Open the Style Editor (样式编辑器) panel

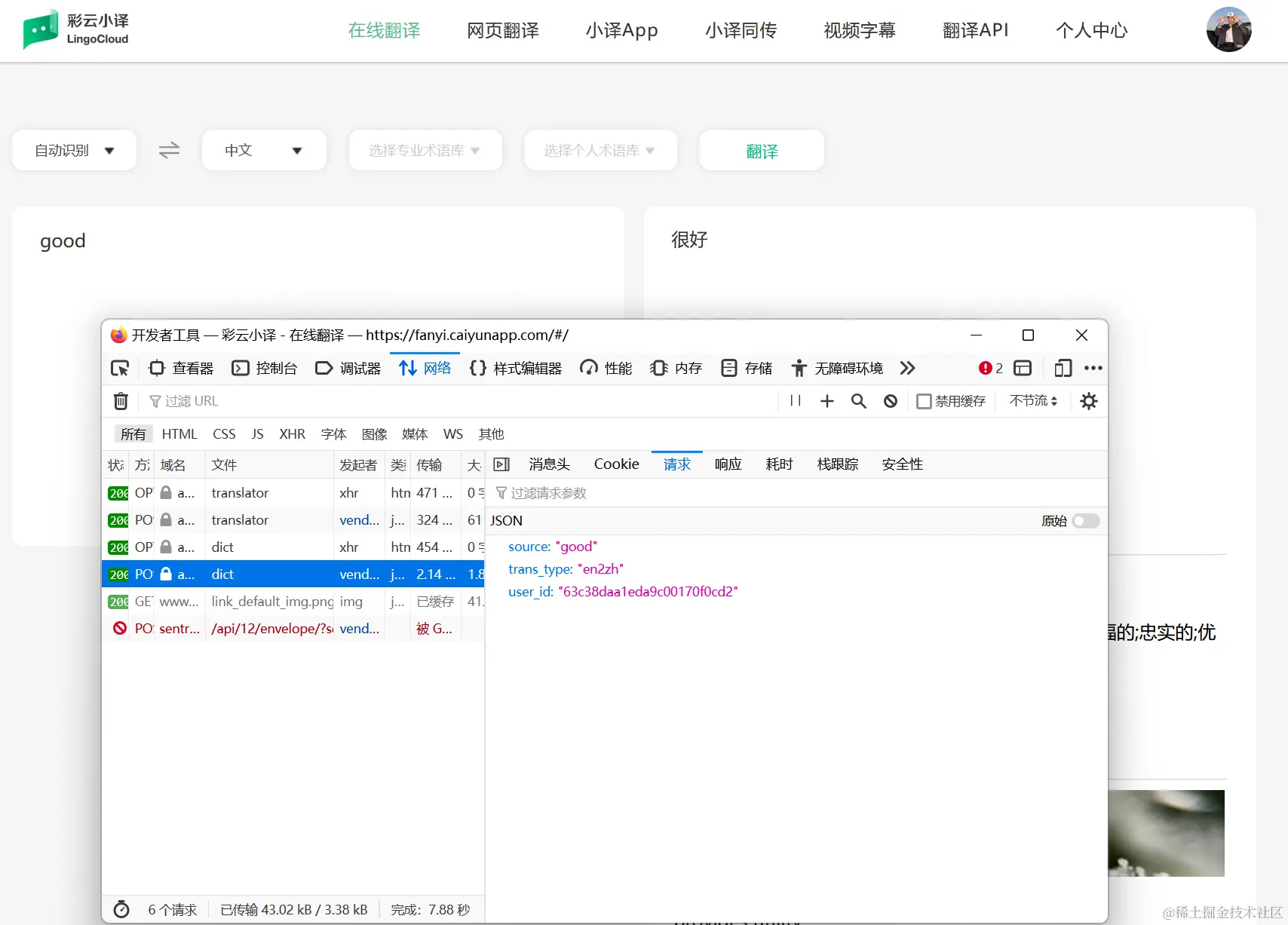click(x=516, y=368)
